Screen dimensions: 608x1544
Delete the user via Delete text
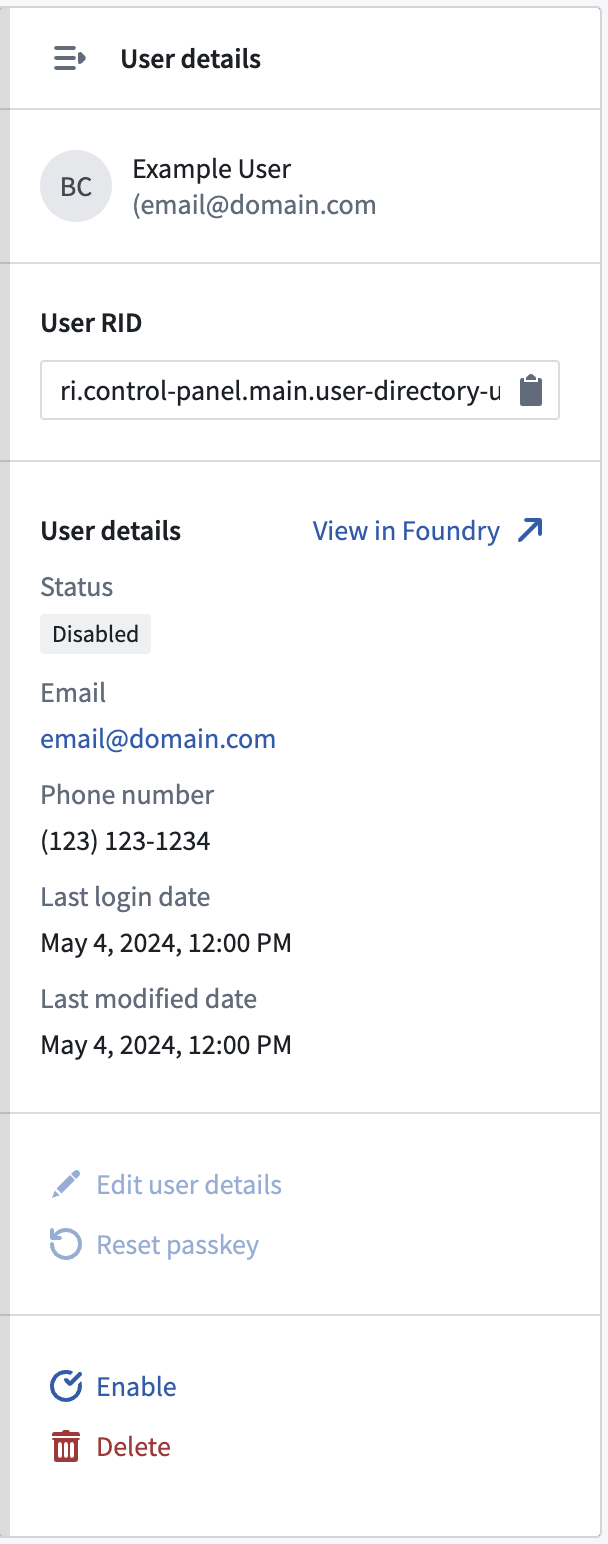(x=133, y=1447)
